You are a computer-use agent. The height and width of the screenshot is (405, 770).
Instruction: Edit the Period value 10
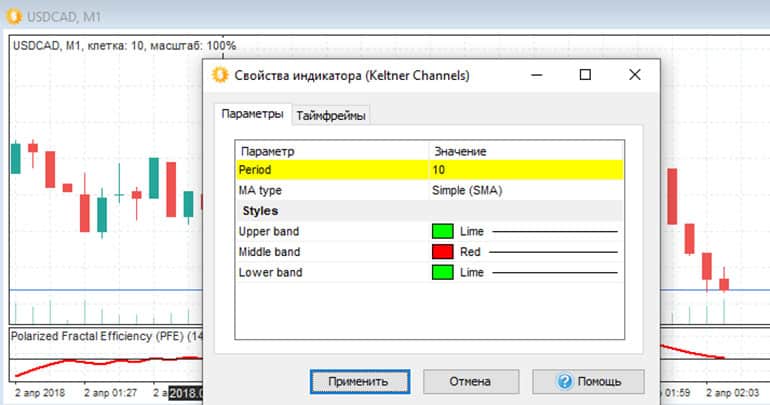[526, 170]
